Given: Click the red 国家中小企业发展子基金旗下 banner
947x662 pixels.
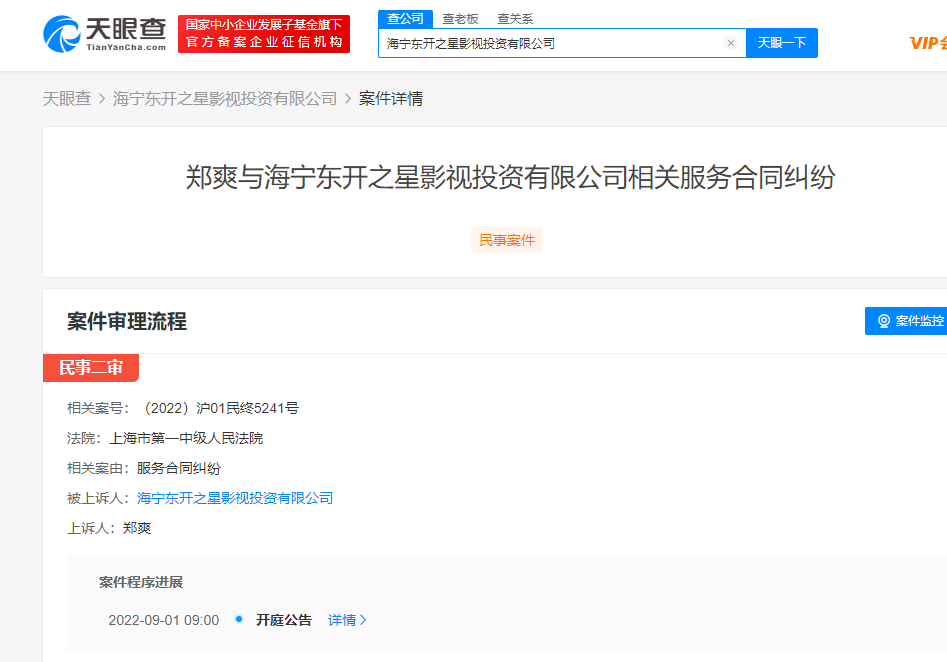Looking at the screenshot, I should pyautogui.click(x=264, y=34).
